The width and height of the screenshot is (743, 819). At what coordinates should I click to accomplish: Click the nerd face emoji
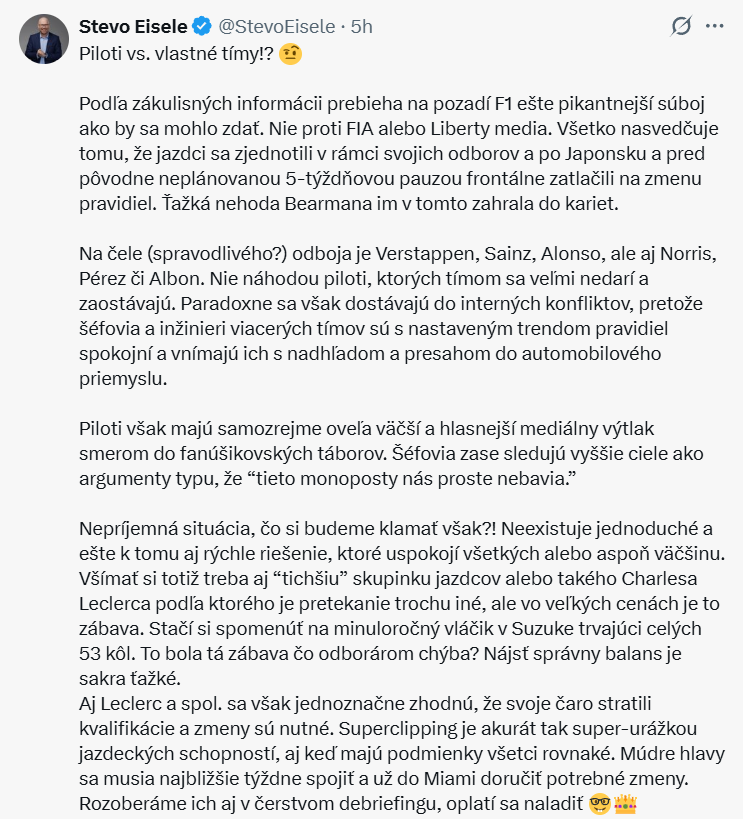(601, 805)
